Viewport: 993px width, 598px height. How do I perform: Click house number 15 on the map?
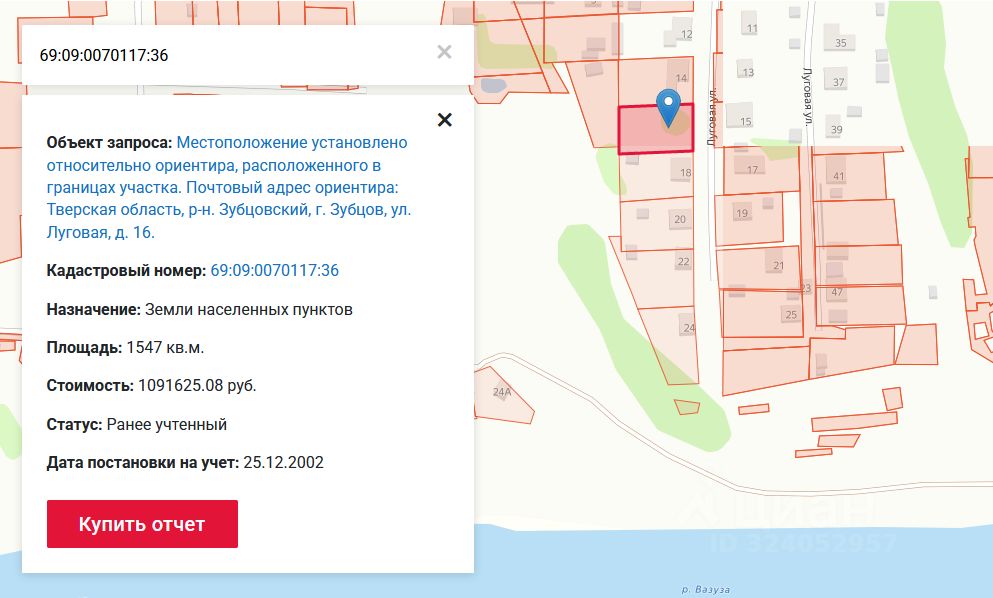pos(745,122)
